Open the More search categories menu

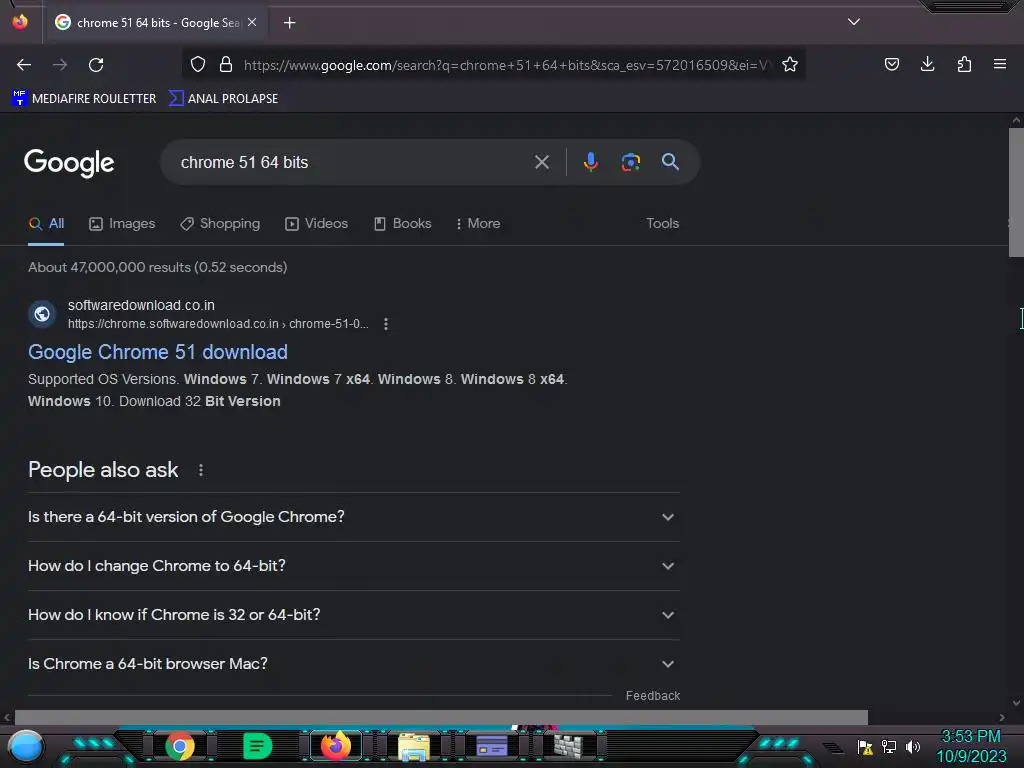pos(478,223)
